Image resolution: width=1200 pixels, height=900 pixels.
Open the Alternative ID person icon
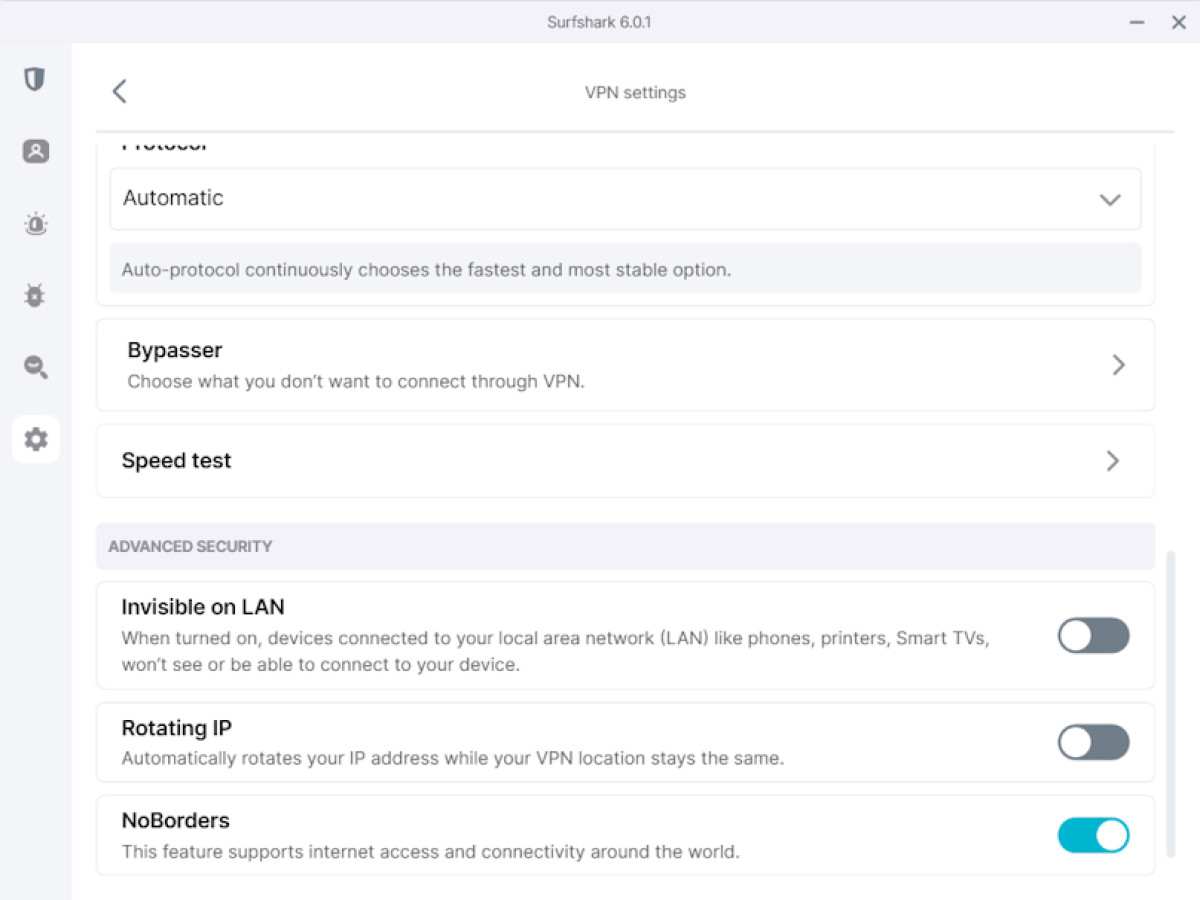pos(35,151)
